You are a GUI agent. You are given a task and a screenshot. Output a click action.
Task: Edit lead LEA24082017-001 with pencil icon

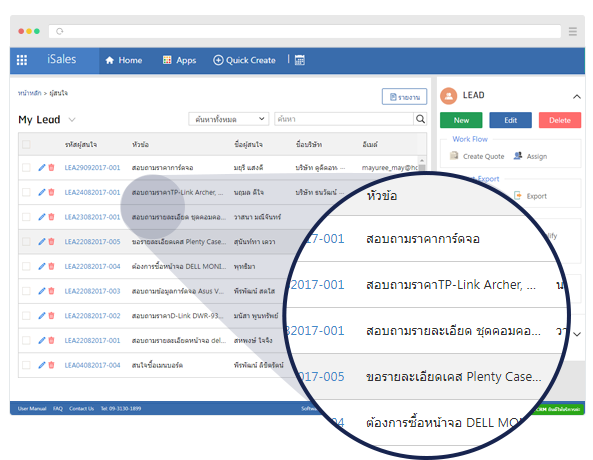(x=42, y=192)
